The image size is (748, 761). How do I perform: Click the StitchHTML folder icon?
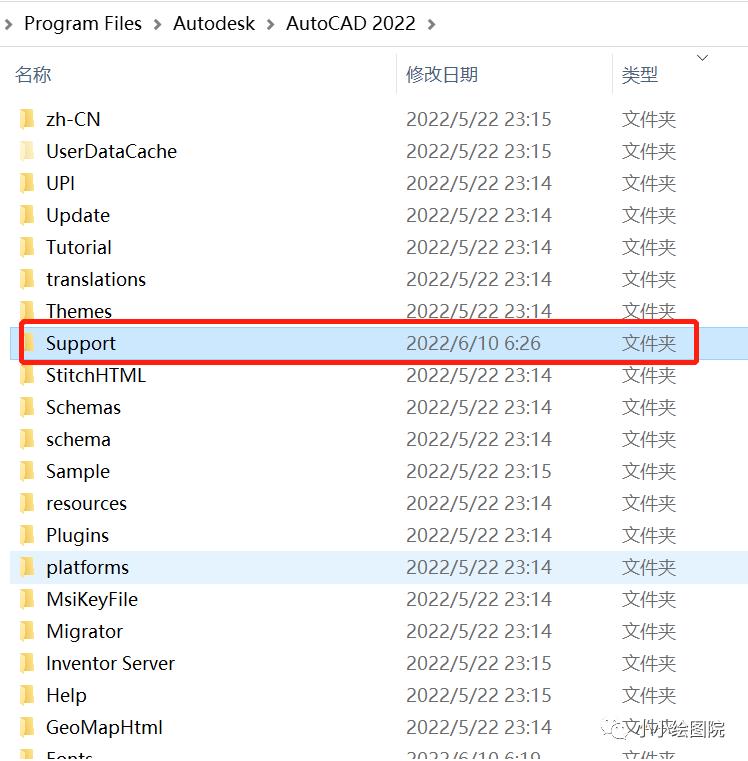click(27, 375)
